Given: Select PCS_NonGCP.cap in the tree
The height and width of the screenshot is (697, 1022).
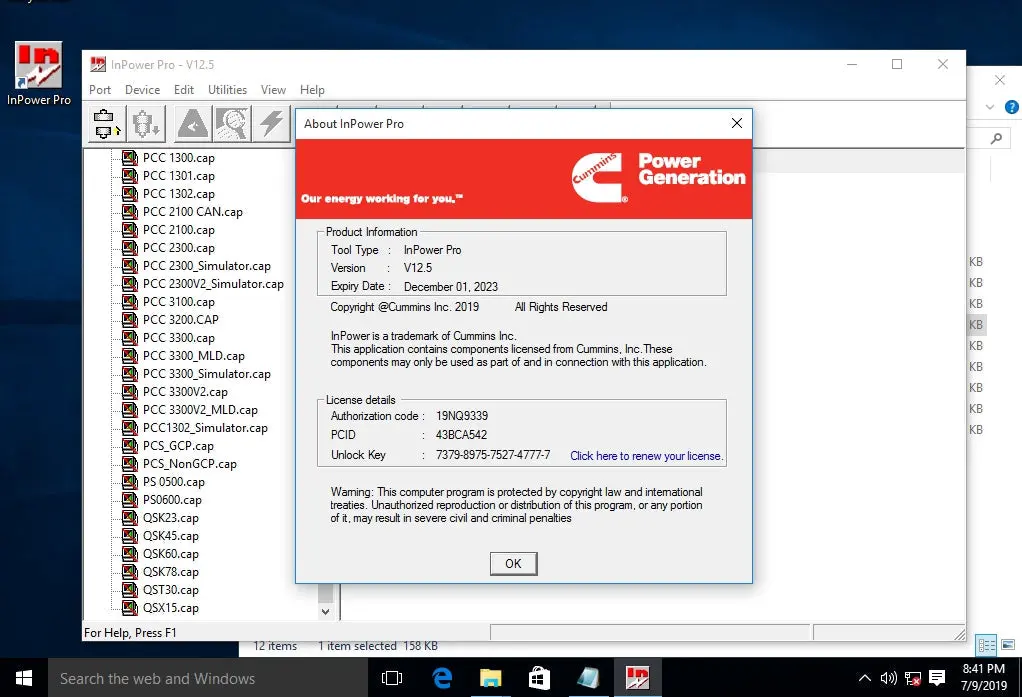Looking at the screenshot, I should [x=190, y=464].
